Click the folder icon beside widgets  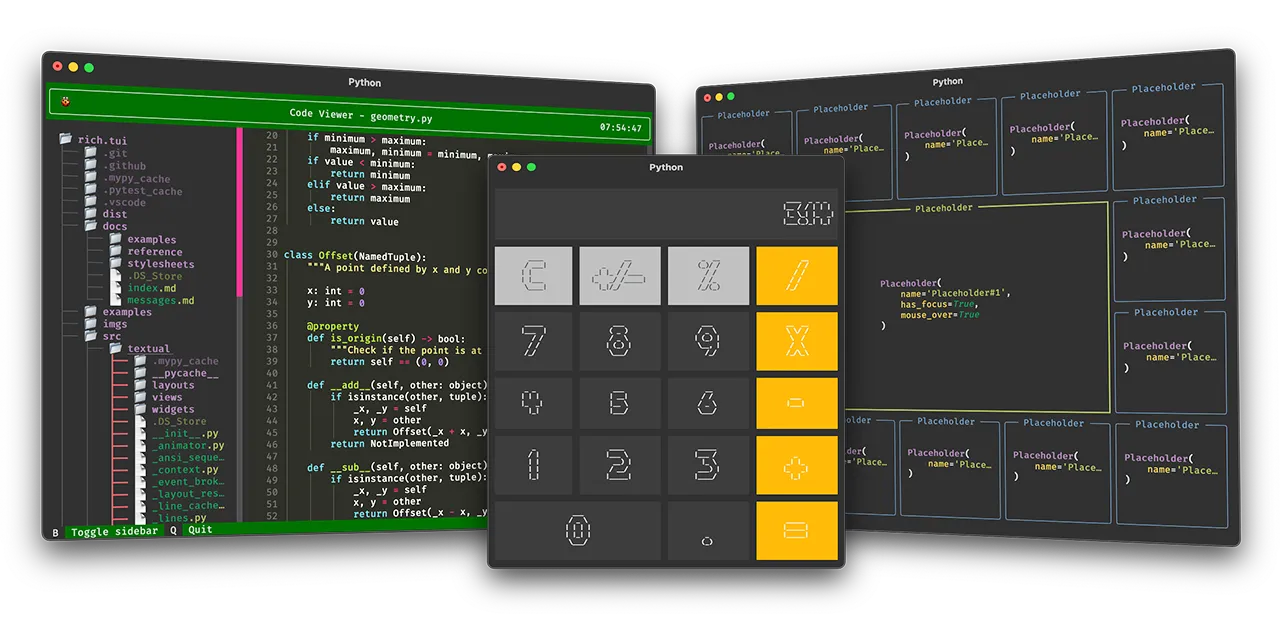click(x=142, y=409)
